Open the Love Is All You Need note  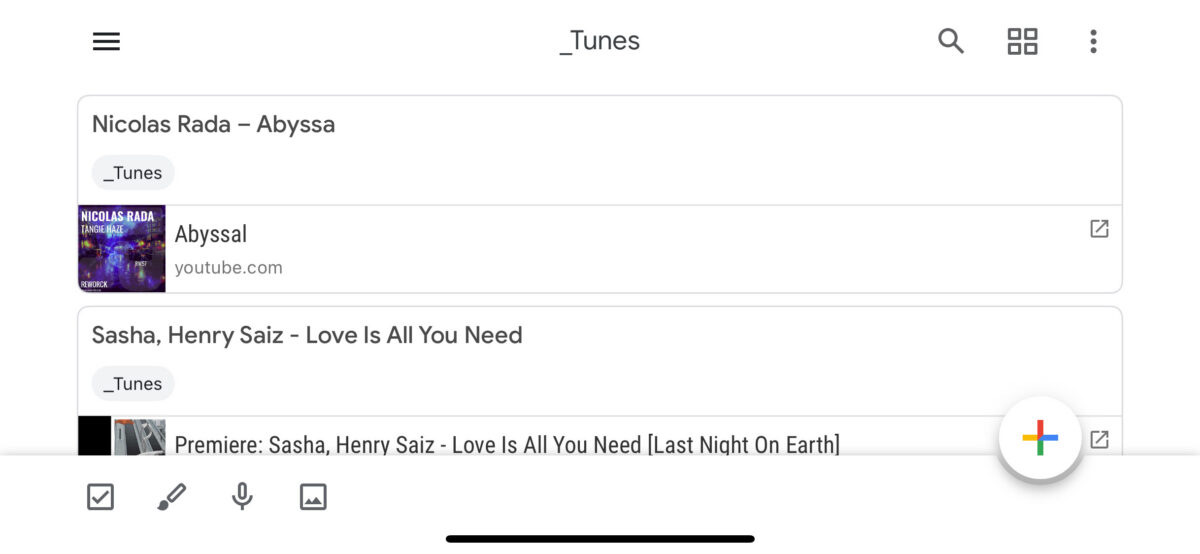pos(307,335)
